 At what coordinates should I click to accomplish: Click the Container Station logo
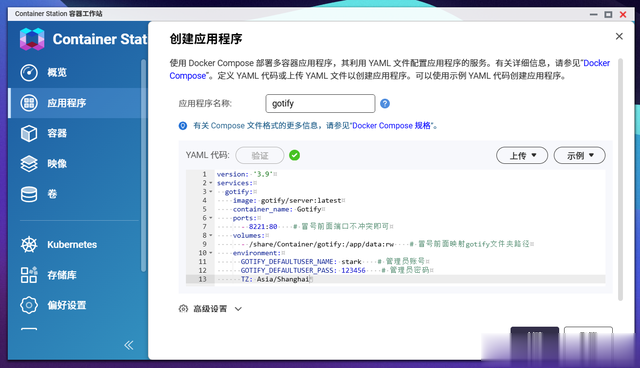[32, 39]
